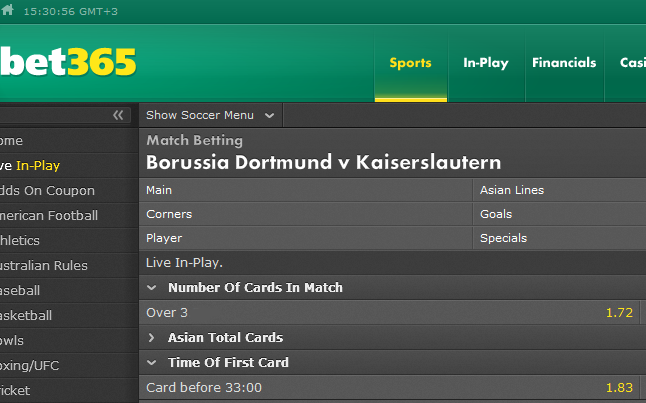Open the Show Soccer Menu dropdown
This screenshot has width=646, height=403.
[x=211, y=115]
